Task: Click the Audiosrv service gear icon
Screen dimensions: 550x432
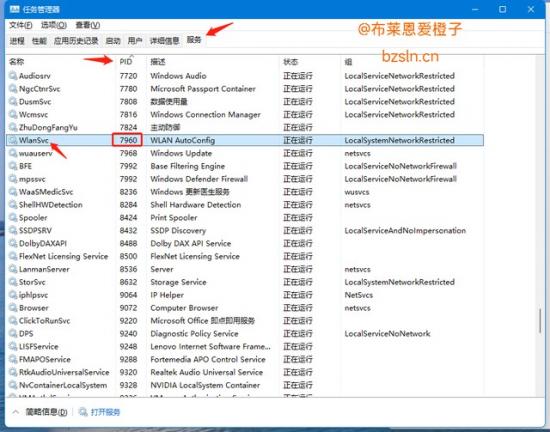Action: 13,76
